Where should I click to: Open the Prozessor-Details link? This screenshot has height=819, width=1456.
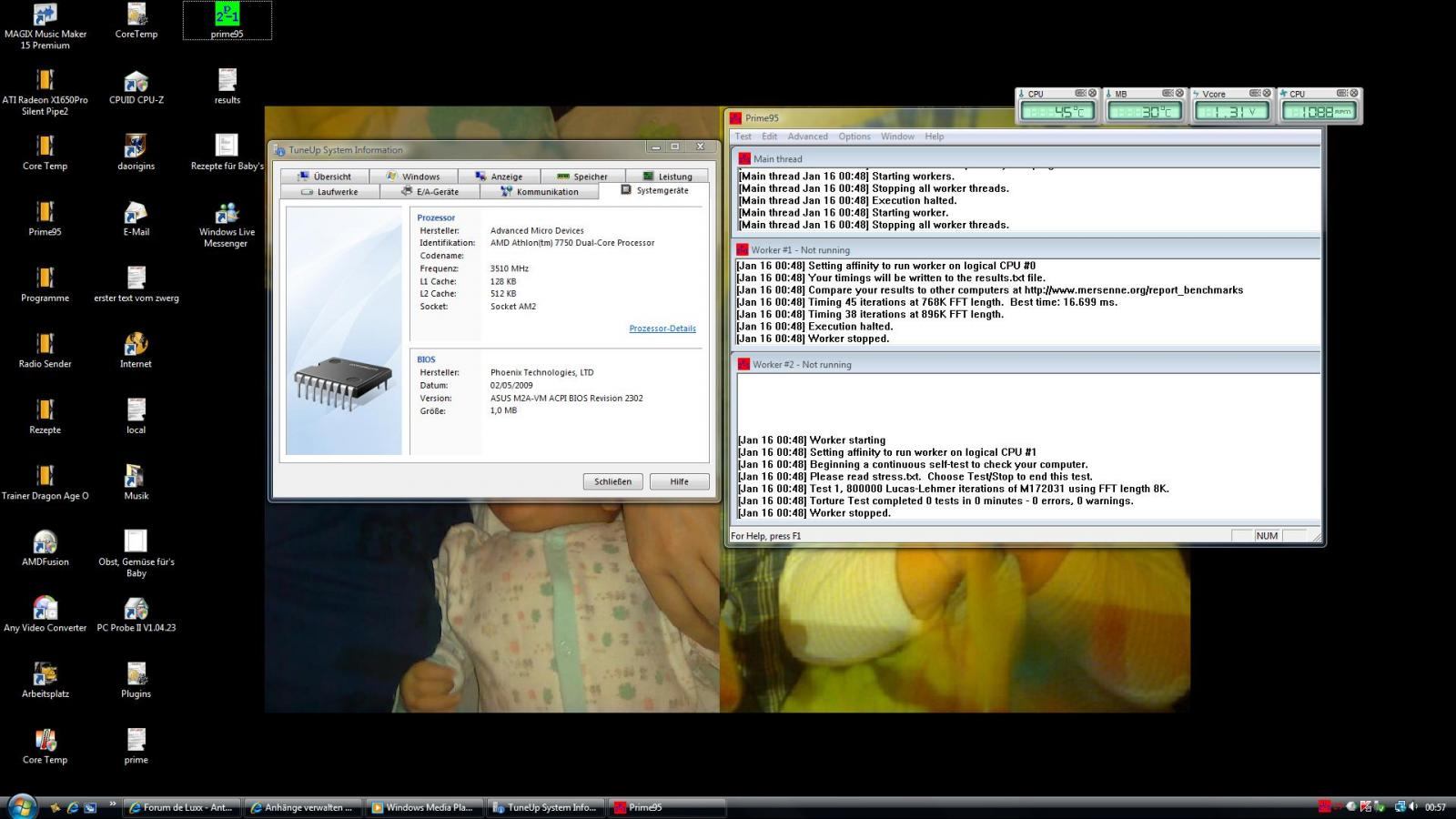662,329
